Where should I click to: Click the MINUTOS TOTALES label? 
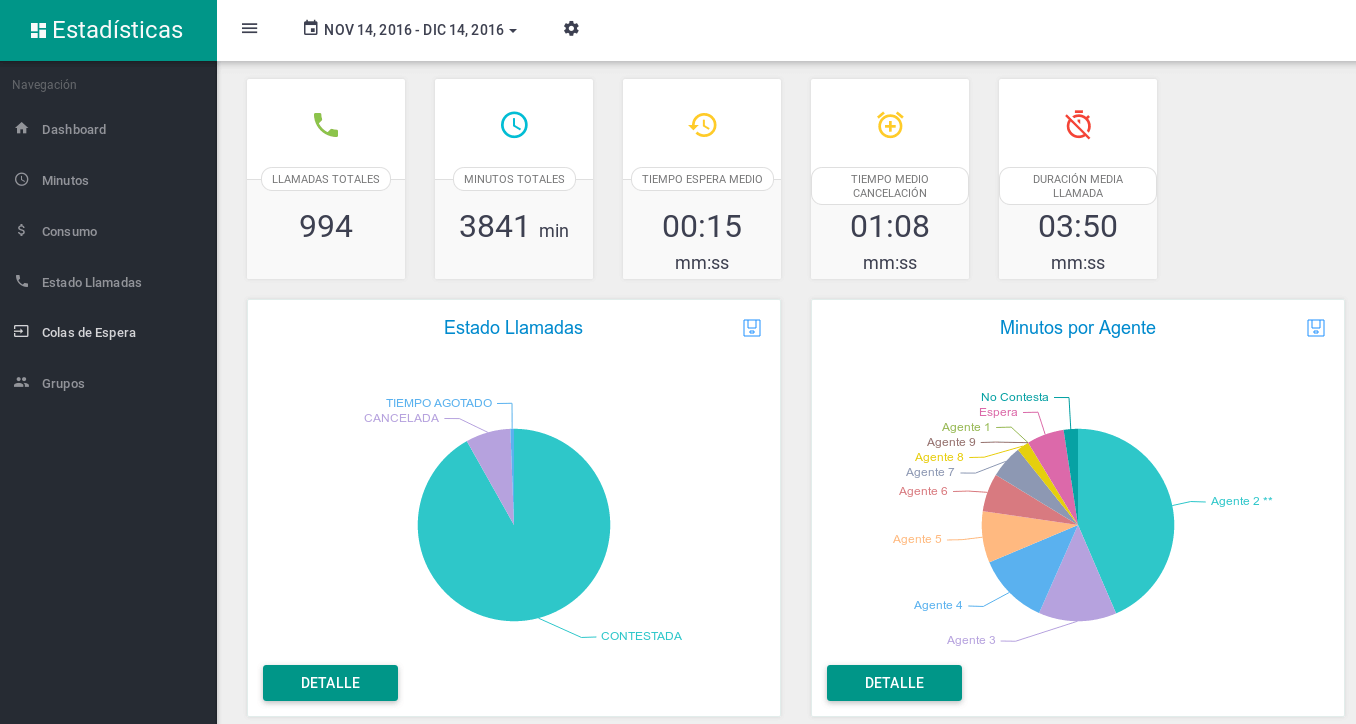tap(514, 179)
